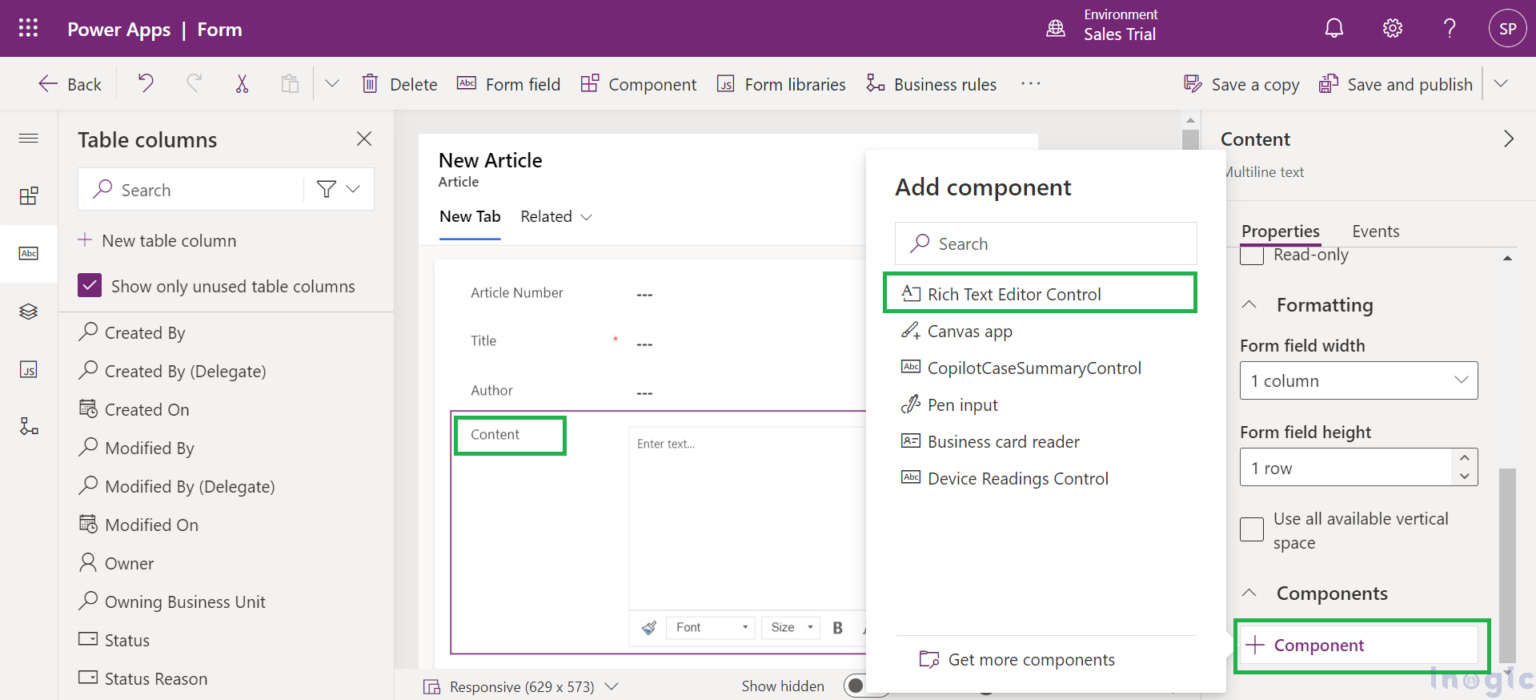Open Form libraries from the command bar
The height and width of the screenshot is (700, 1536).
781,84
